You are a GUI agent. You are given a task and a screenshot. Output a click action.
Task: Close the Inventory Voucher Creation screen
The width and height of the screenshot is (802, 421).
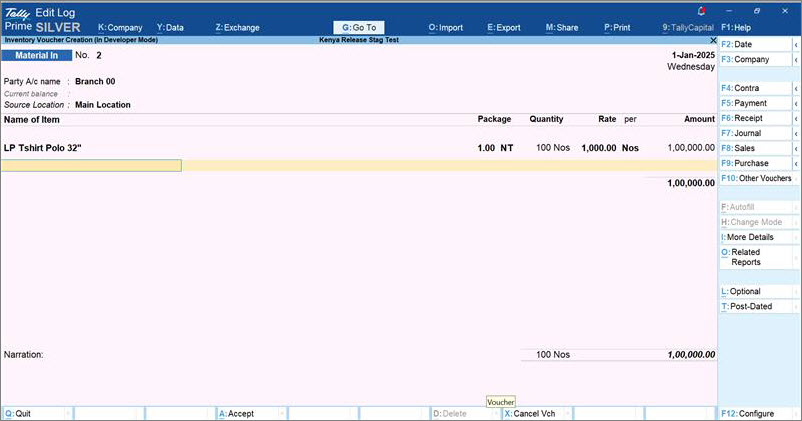click(713, 40)
